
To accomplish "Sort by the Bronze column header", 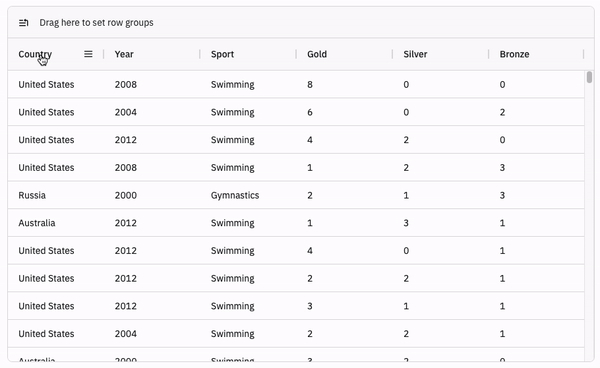I will tap(514, 54).
